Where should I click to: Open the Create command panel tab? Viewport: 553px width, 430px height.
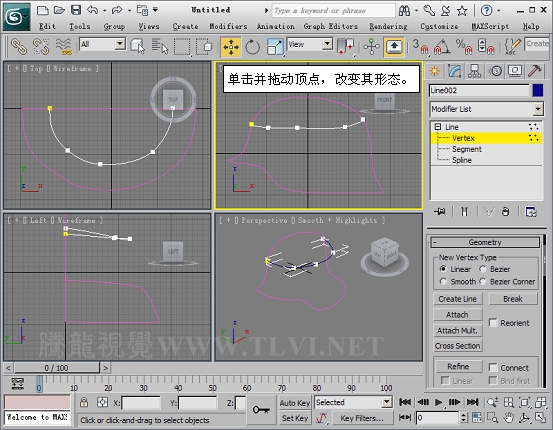[434, 71]
